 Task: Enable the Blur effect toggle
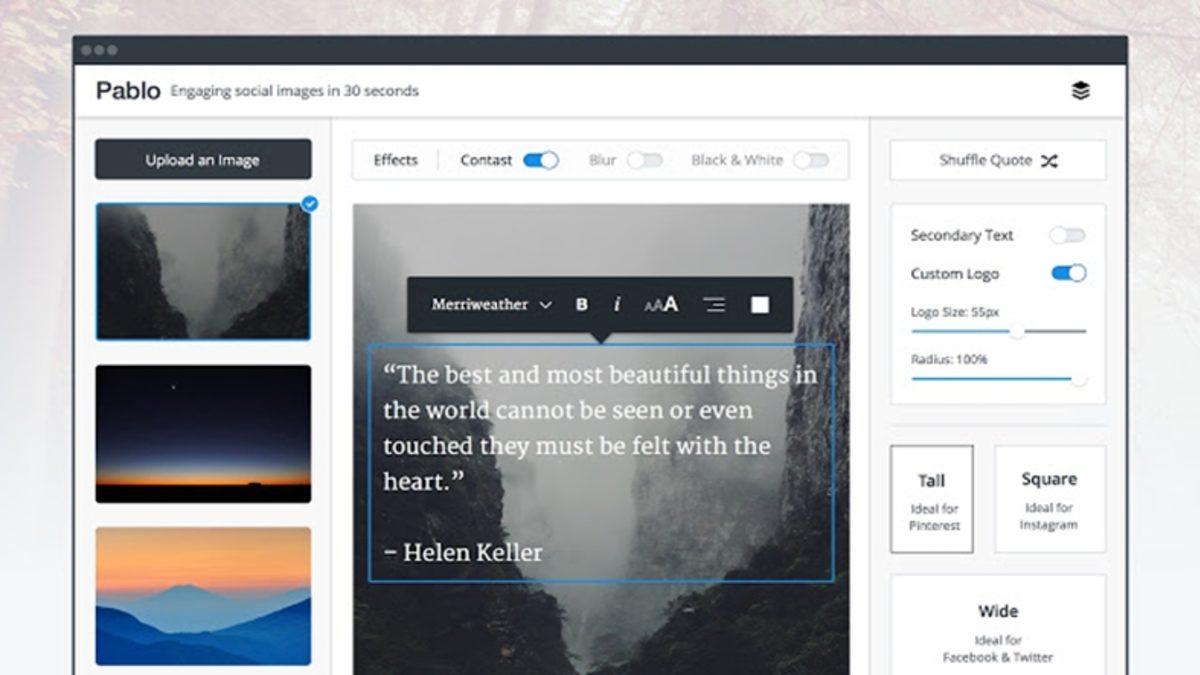coord(644,160)
